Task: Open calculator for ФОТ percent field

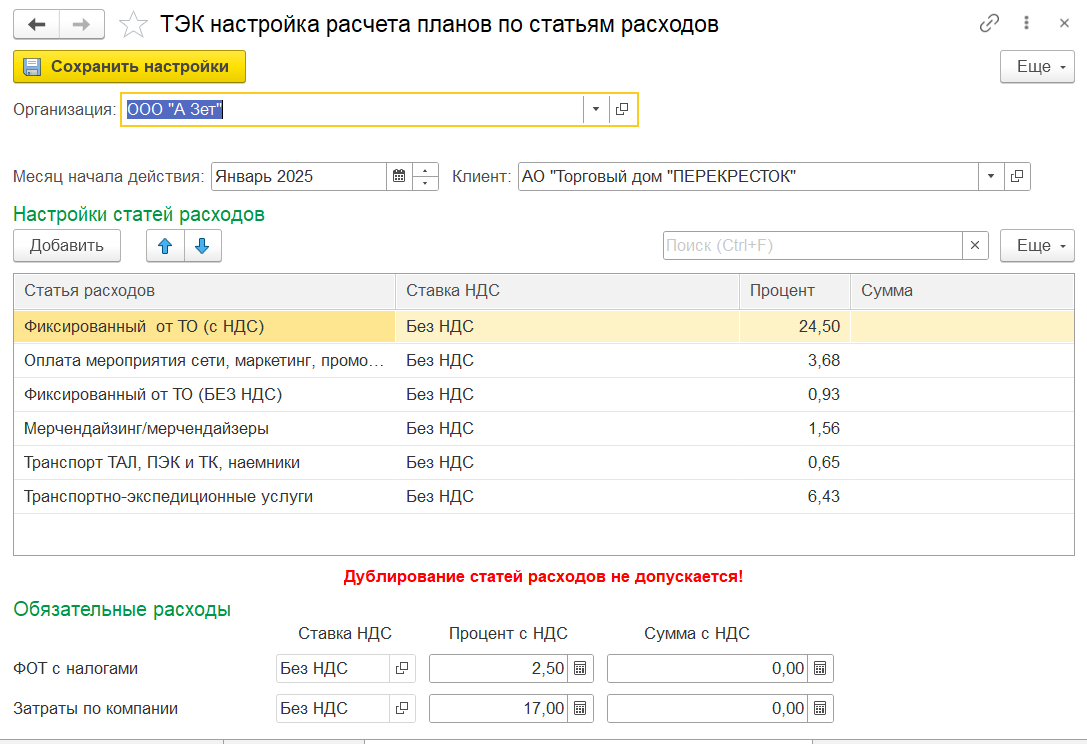Action: [x=581, y=669]
